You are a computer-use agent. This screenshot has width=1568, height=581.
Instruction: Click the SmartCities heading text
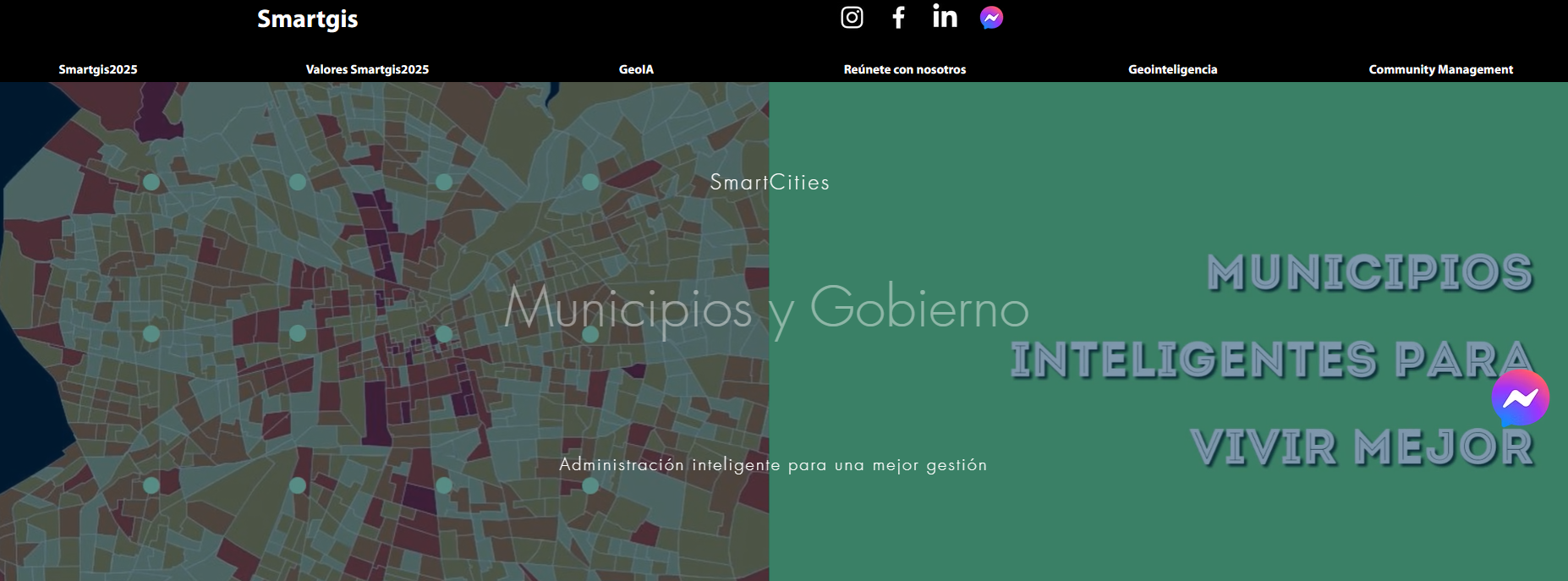pos(770,182)
